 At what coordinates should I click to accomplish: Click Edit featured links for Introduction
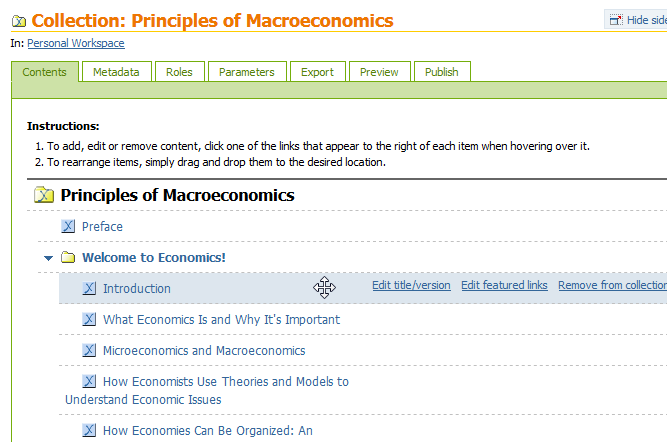pyautogui.click(x=504, y=285)
